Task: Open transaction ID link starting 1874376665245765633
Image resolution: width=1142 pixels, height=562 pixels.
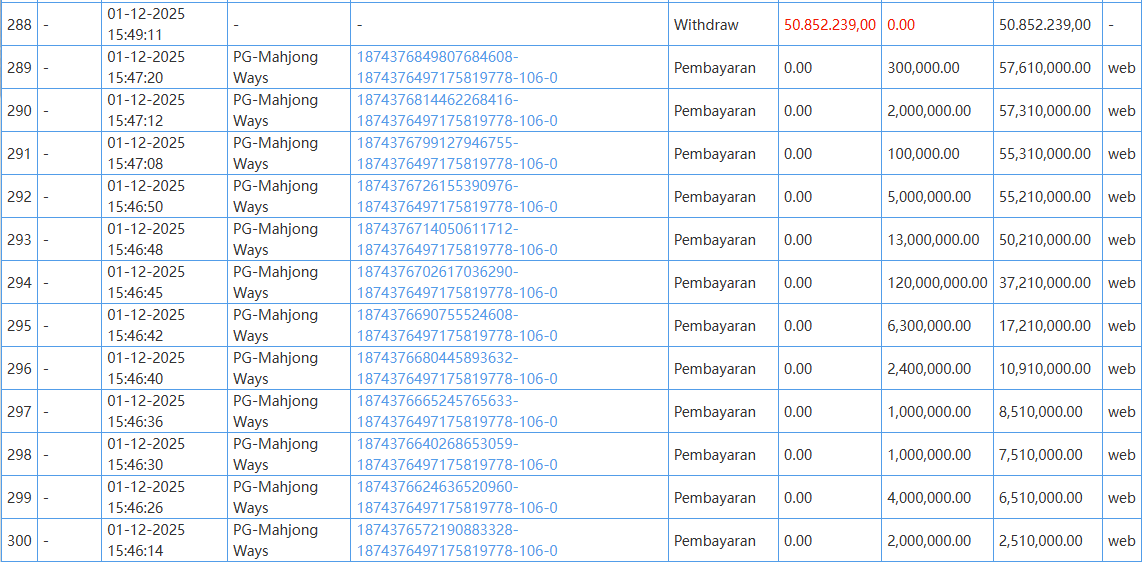Action: point(457,411)
